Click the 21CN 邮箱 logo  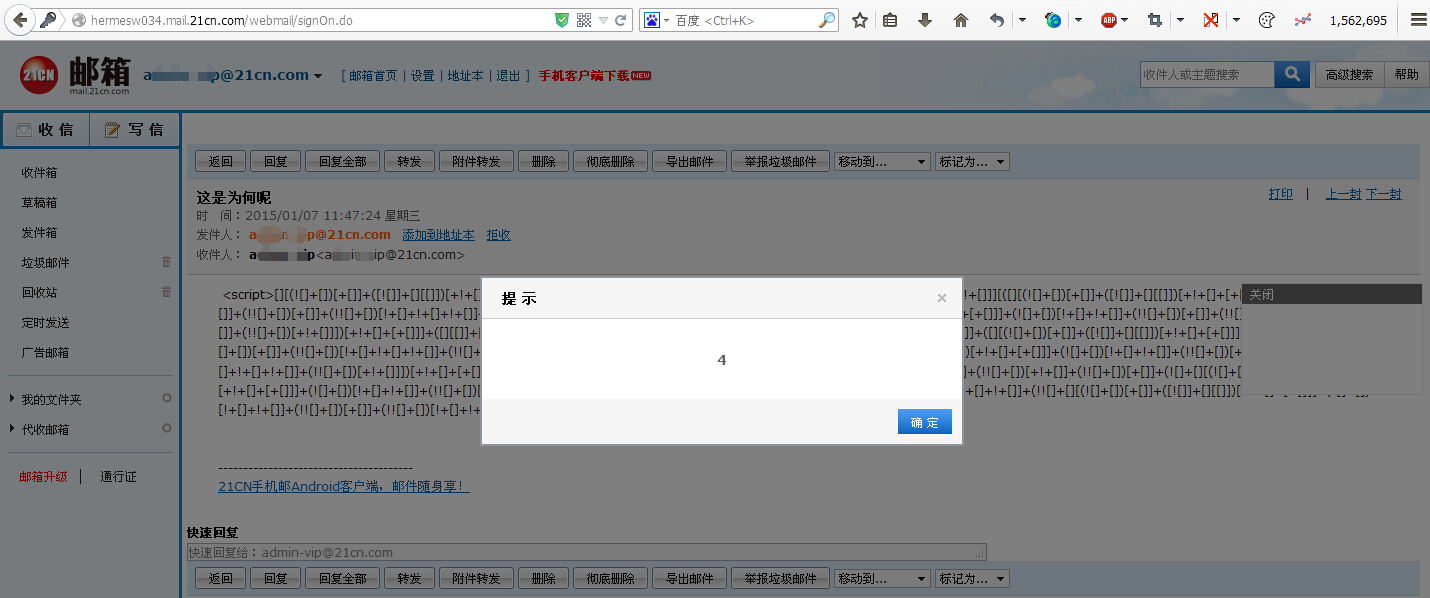pyautogui.click(x=75, y=75)
